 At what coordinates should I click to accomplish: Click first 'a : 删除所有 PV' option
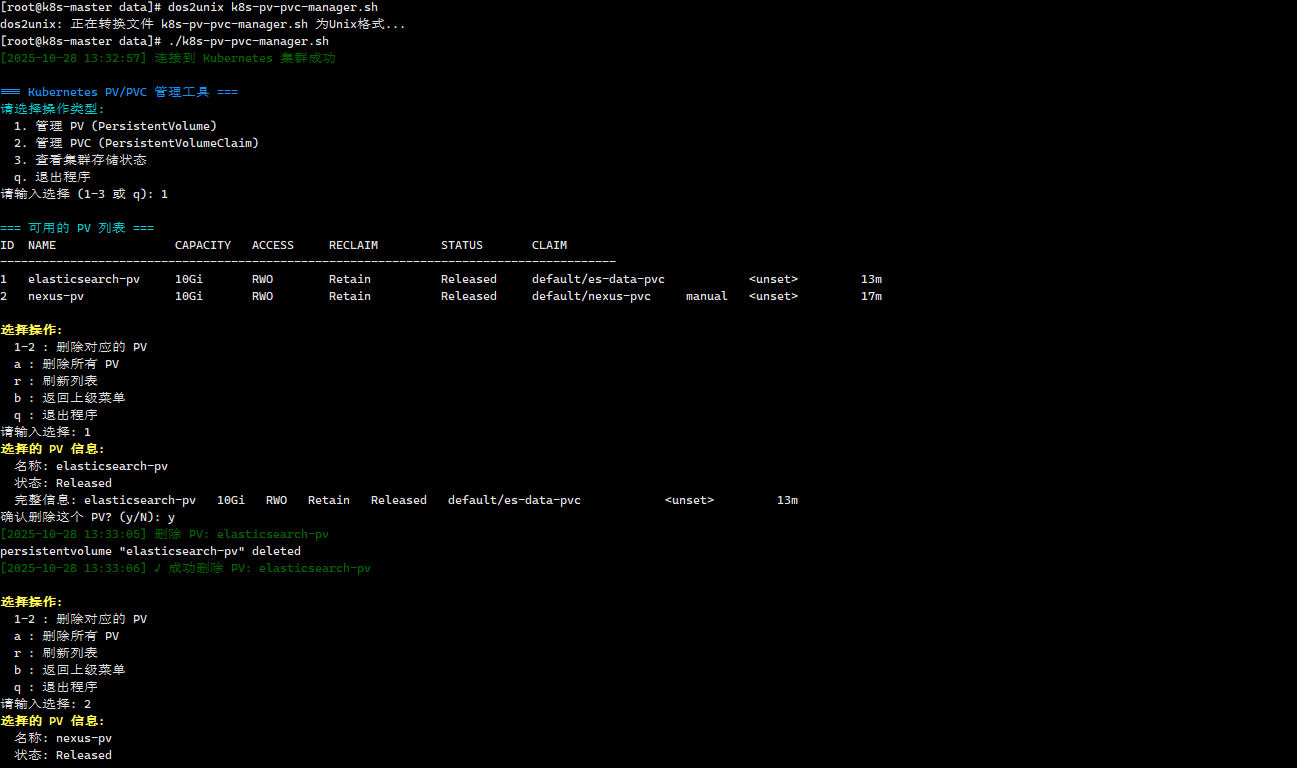(x=66, y=364)
